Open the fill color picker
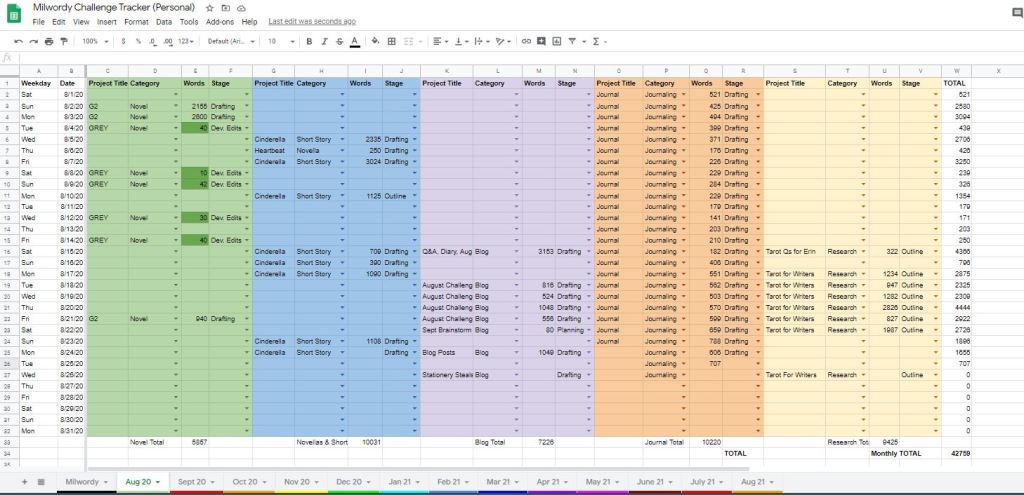 click(x=375, y=41)
